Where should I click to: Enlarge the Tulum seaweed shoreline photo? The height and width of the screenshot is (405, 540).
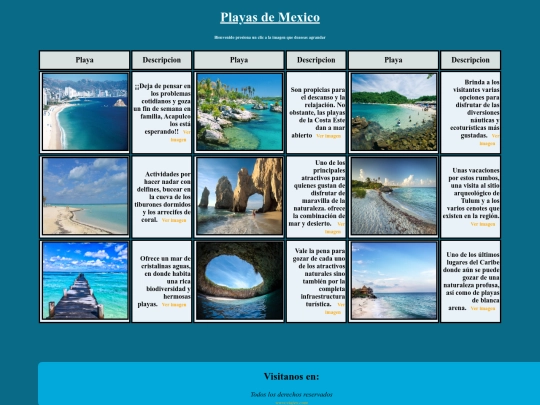394,196
